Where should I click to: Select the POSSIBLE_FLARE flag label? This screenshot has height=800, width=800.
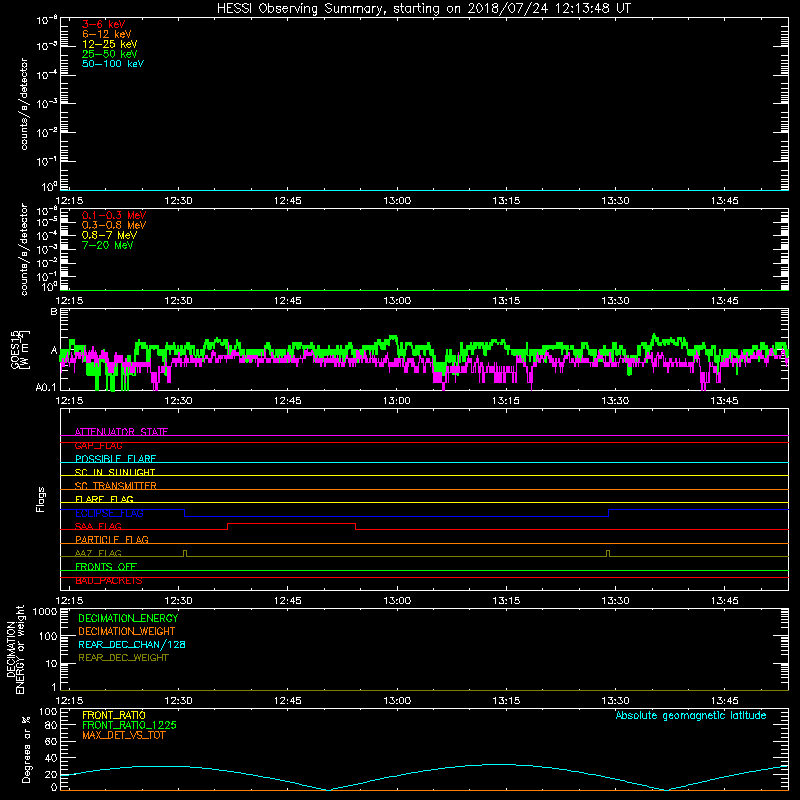tap(115, 459)
